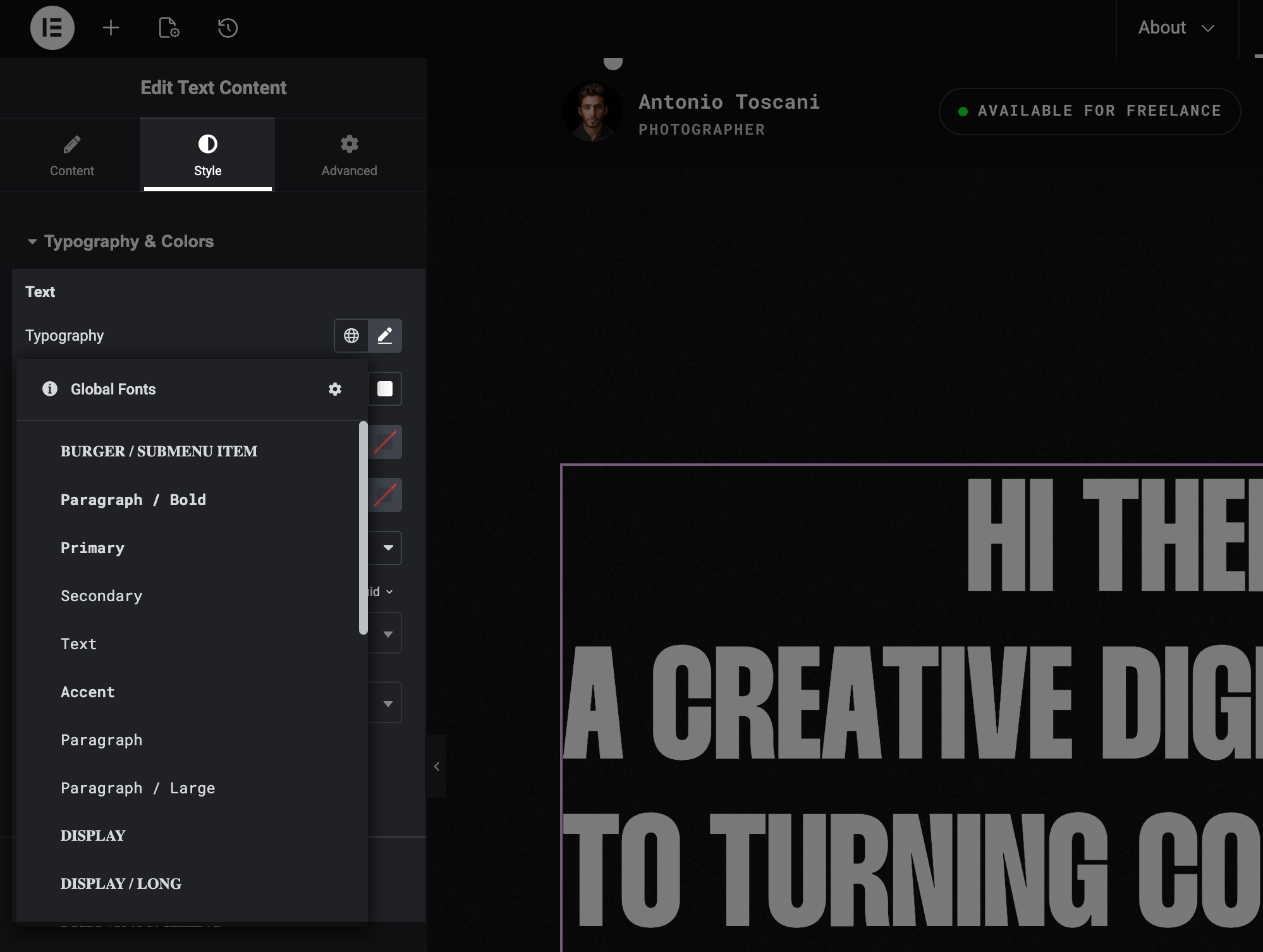Collapse the Typography & Colors section
Image resolution: width=1263 pixels, height=952 pixels.
point(120,241)
